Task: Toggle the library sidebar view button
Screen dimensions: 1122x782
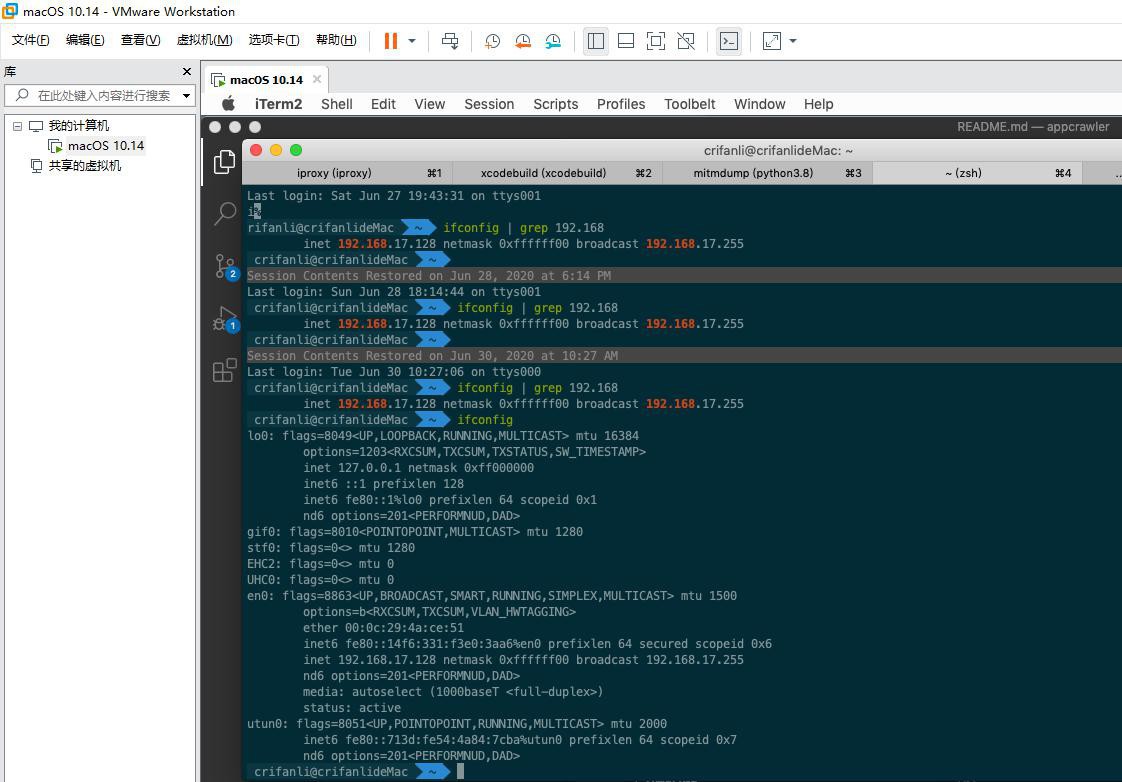Action: 595,41
